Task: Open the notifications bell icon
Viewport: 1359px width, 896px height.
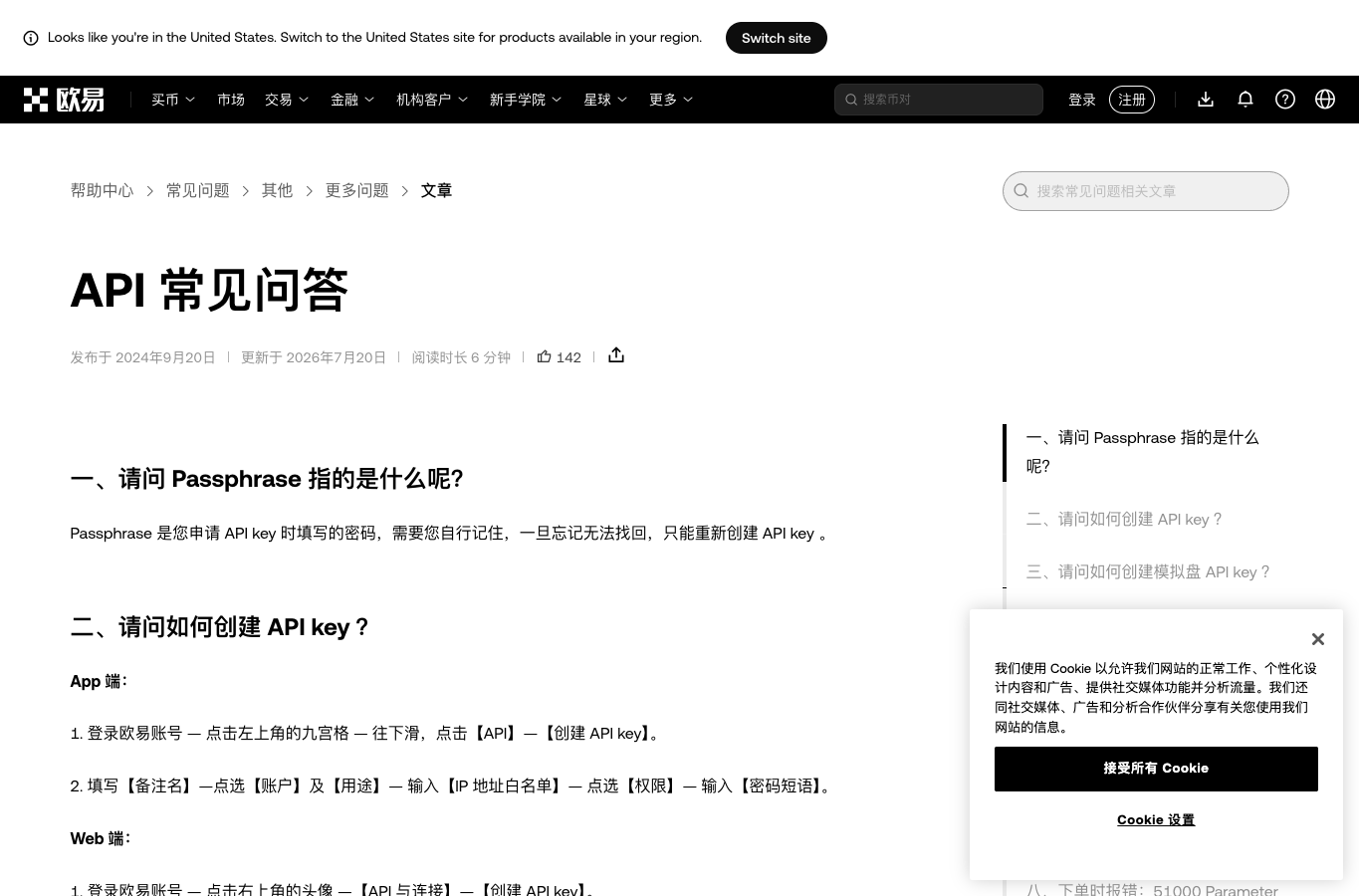Action: click(x=1246, y=100)
